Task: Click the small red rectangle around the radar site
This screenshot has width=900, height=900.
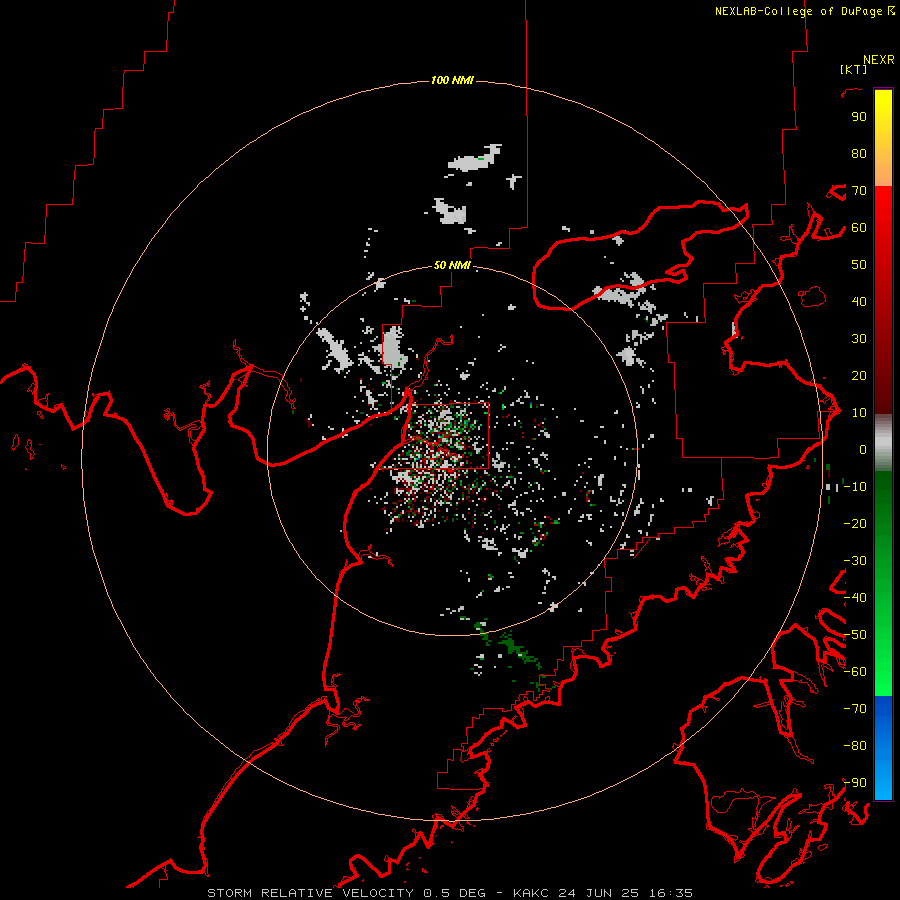Action: (448, 436)
